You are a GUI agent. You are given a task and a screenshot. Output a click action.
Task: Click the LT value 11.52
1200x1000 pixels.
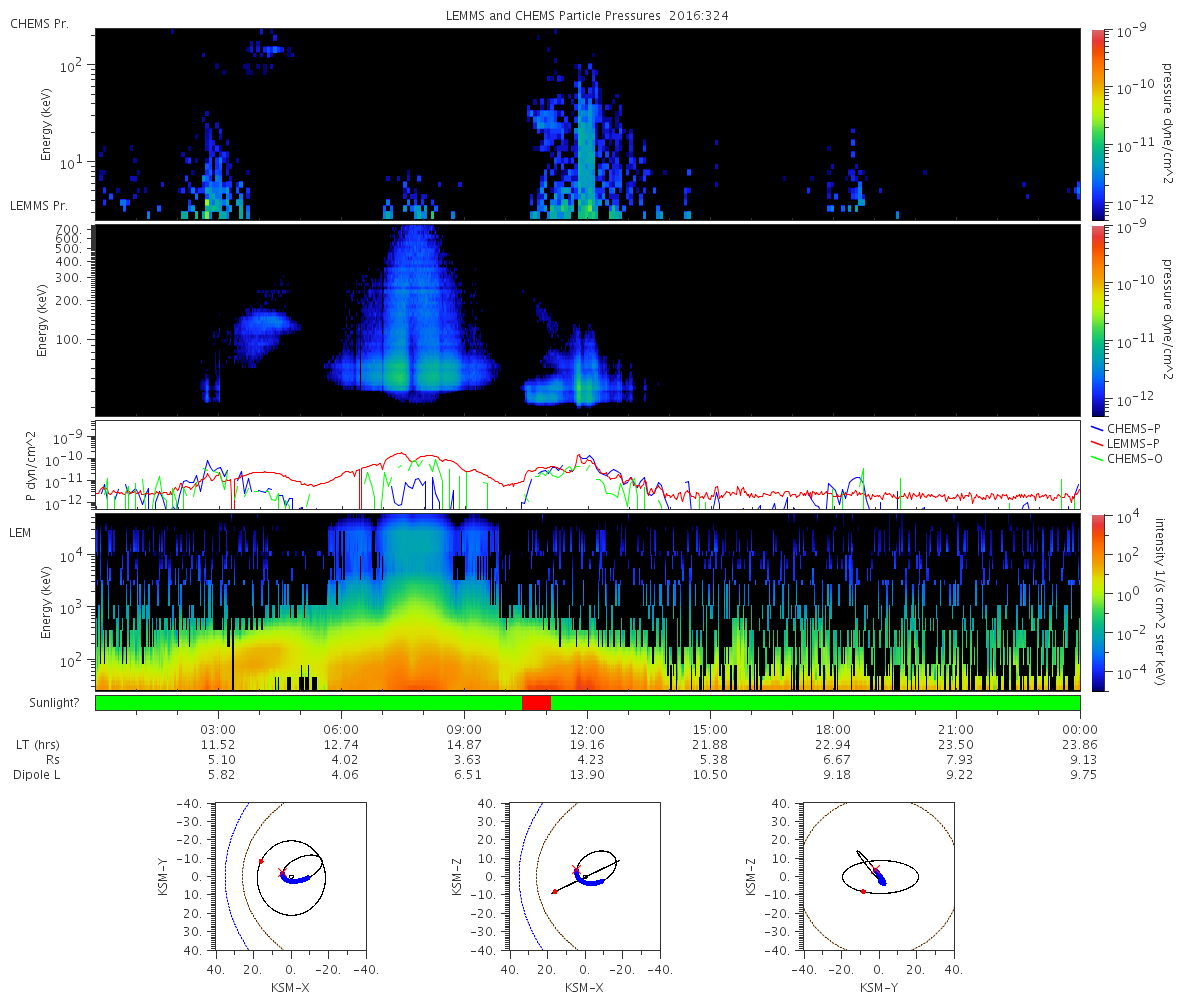[218, 745]
